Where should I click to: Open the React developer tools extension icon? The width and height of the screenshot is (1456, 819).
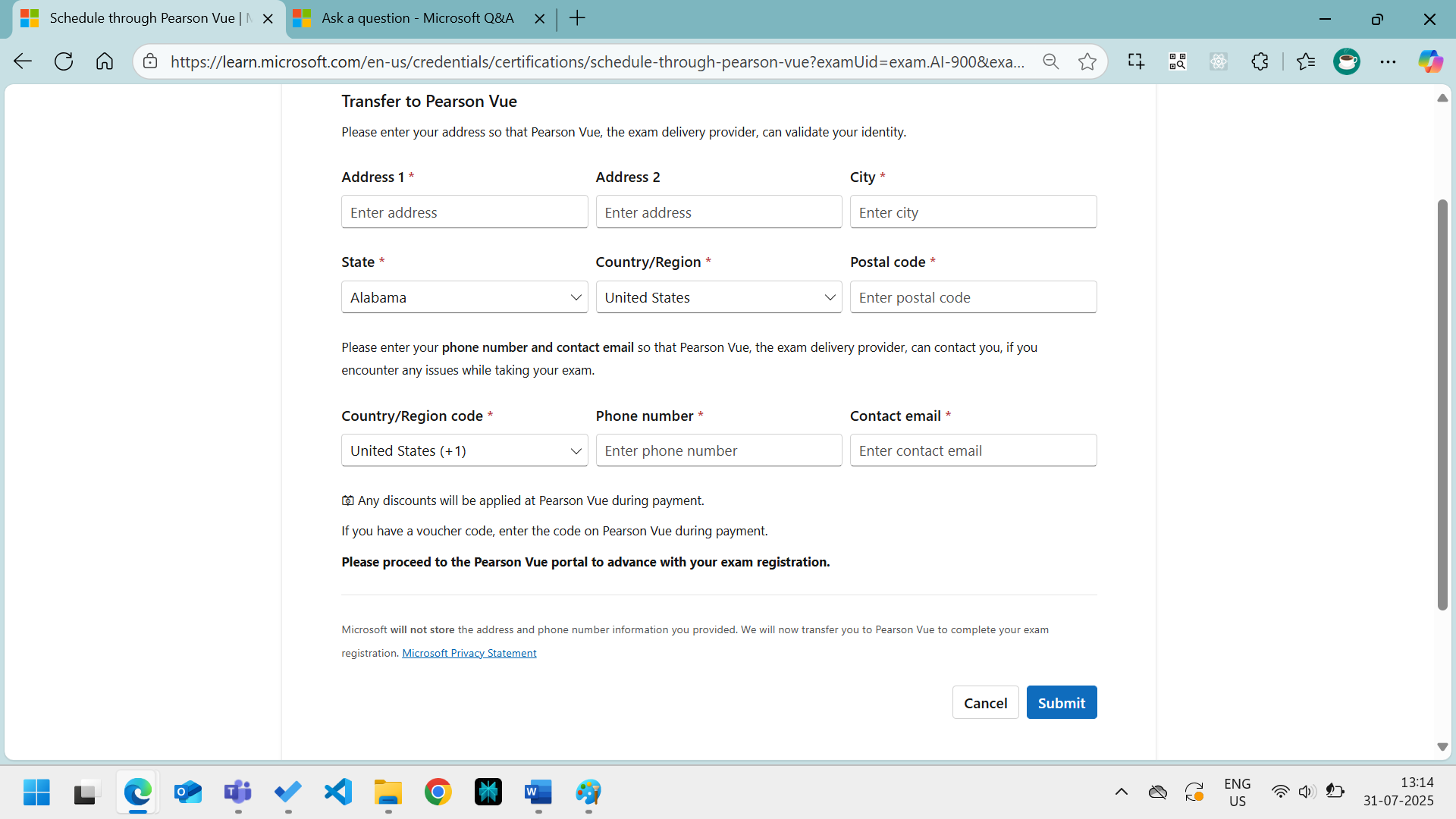coord(1219,61)
